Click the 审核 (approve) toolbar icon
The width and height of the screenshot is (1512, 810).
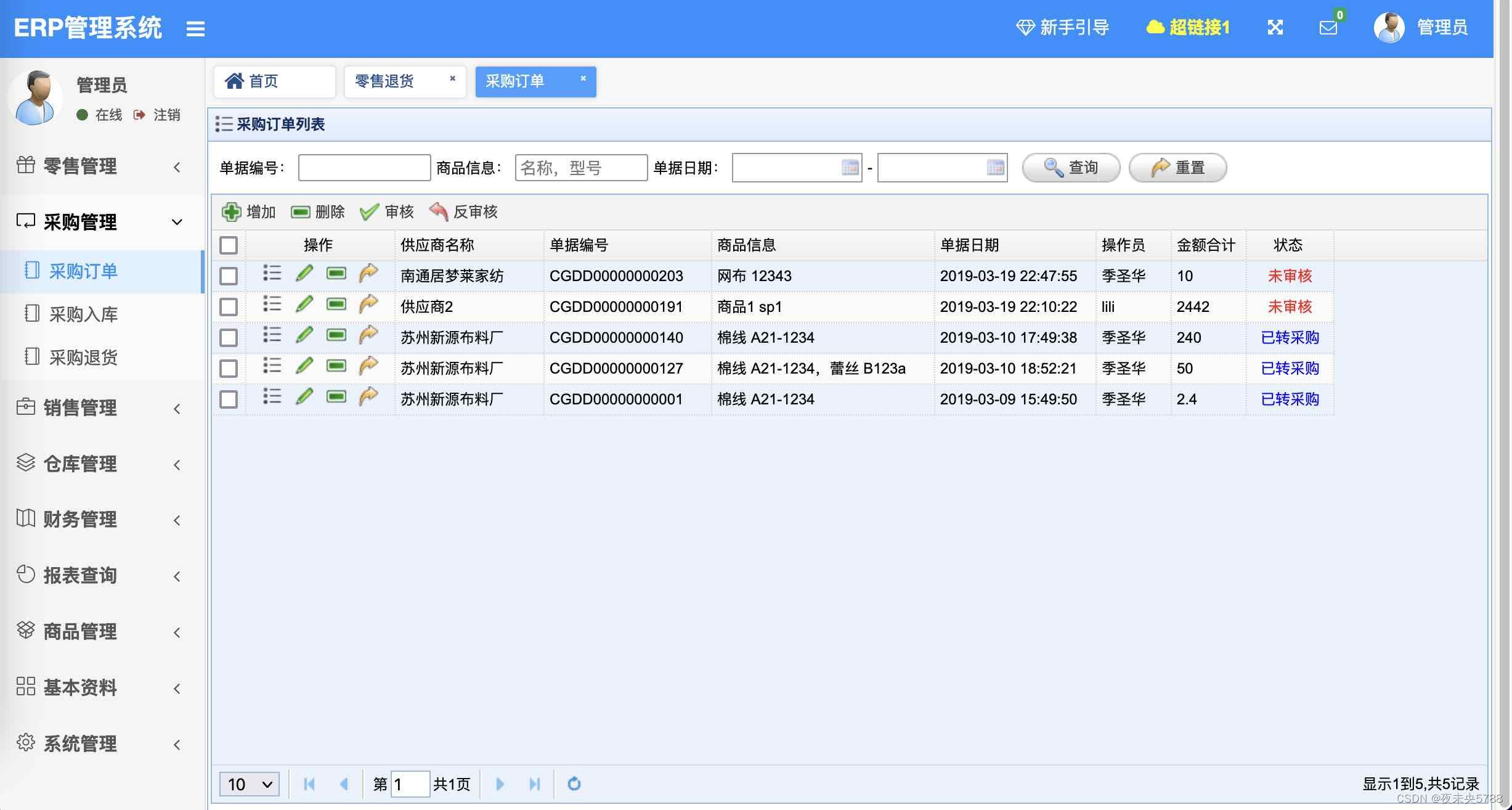pos(370,211)
